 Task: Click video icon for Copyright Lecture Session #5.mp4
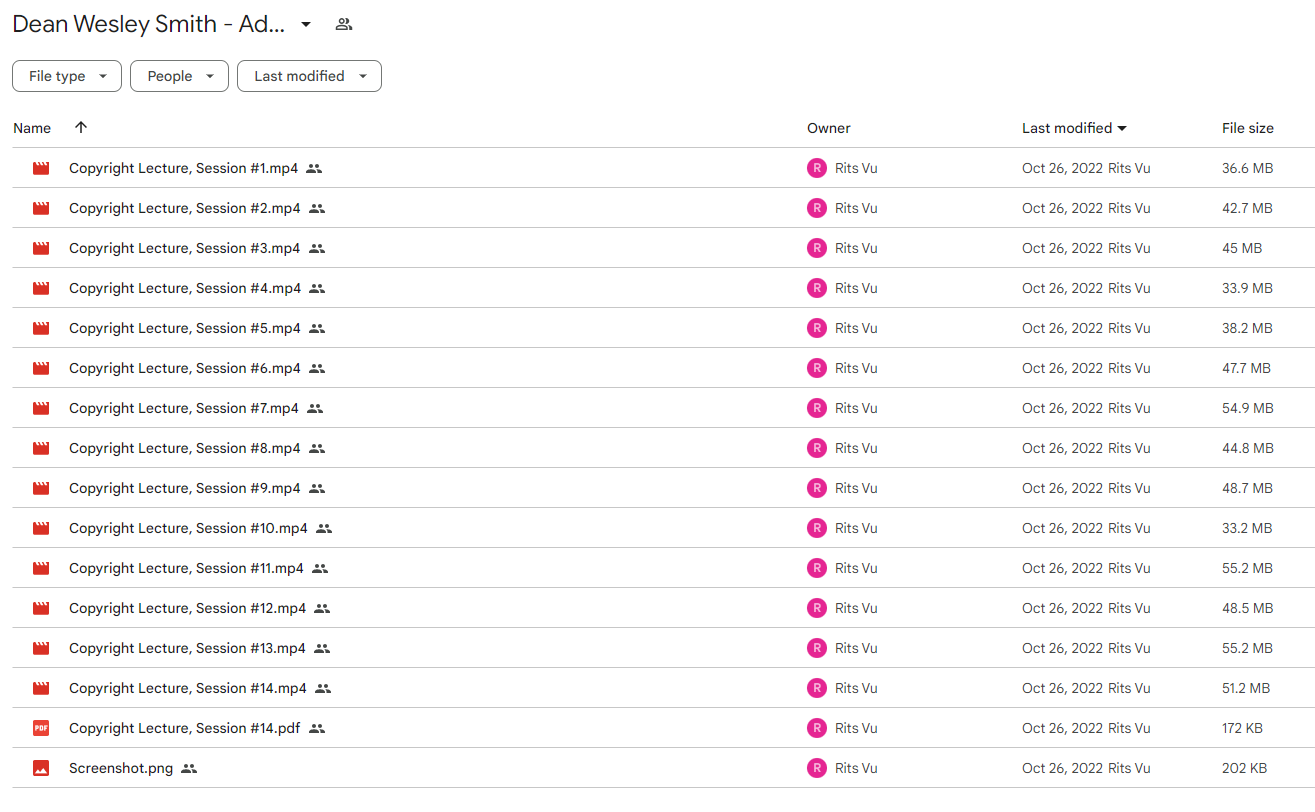(41, 328)
